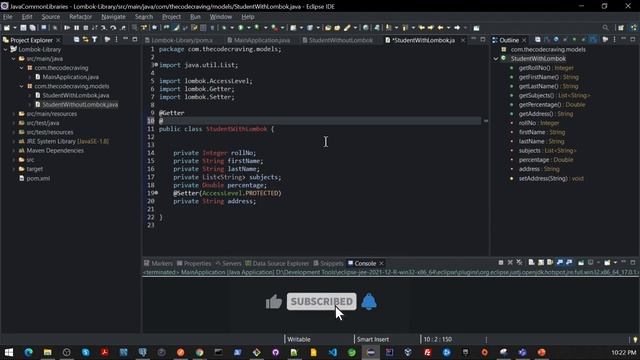Viewport: 640px width, 360px height.
Task: Expand the src/main/resources folder
Action: click(13, 114)
